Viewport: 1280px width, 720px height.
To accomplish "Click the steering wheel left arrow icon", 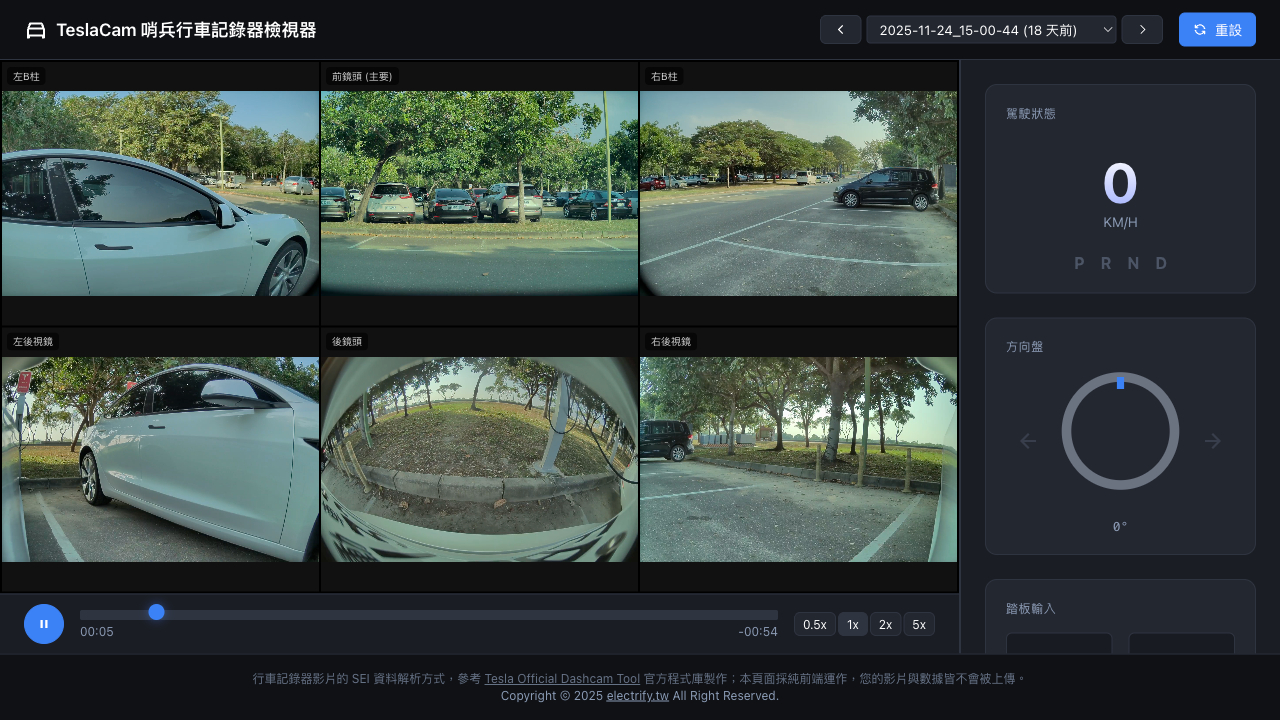I will pos(1028,441).
